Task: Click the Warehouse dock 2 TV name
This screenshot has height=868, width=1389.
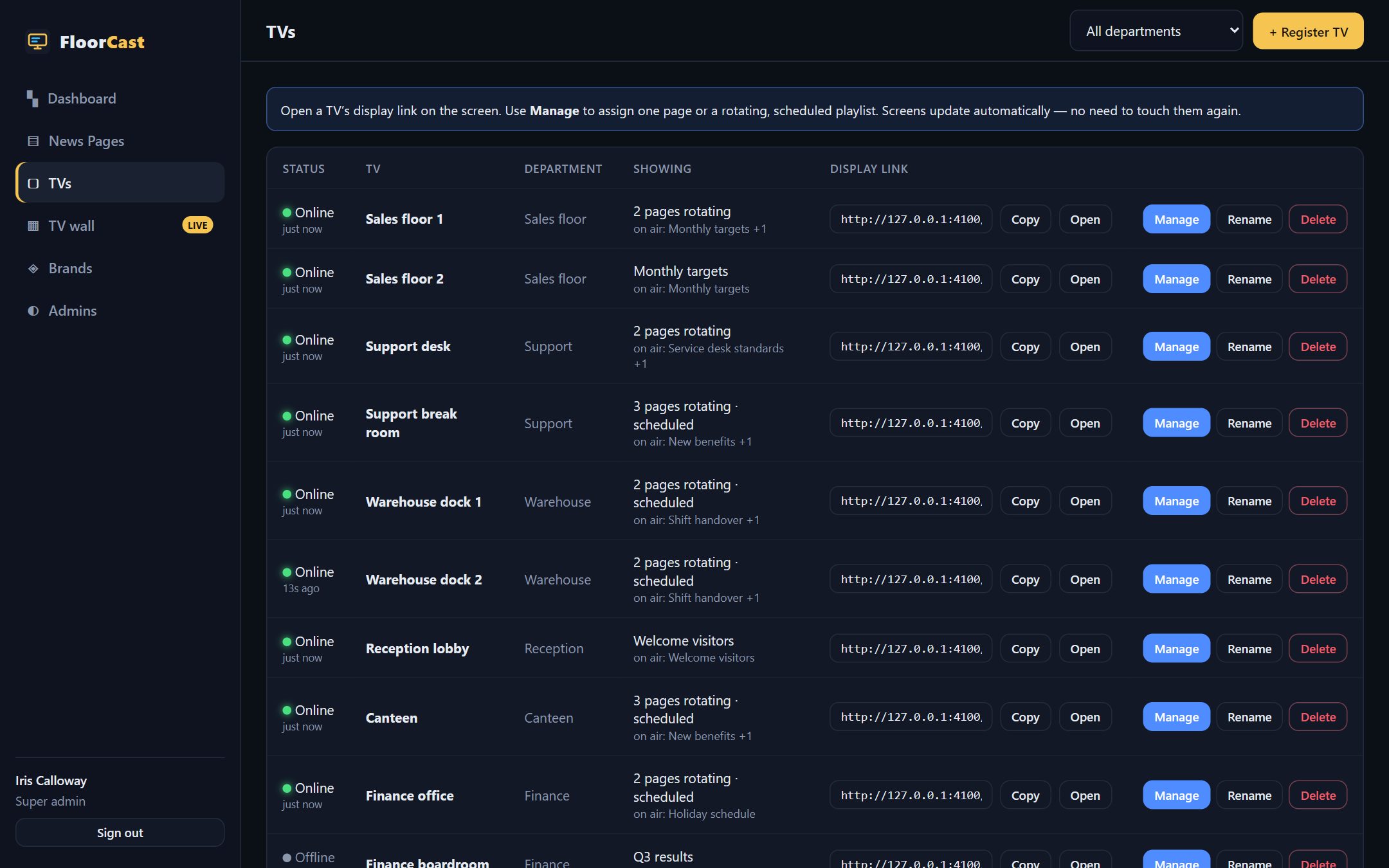Action: [x=424, y=579]
